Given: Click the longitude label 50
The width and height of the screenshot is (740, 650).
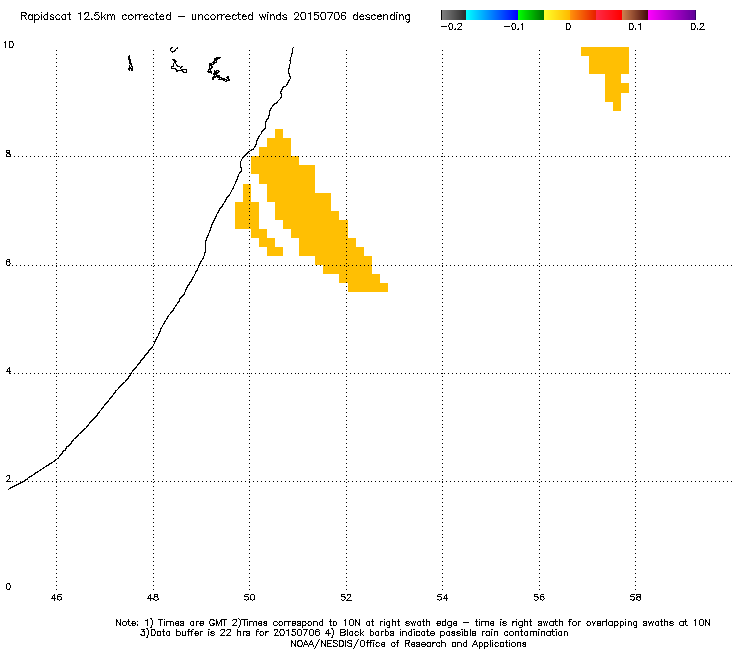Looking at the screenshot, I should [249, 598].
